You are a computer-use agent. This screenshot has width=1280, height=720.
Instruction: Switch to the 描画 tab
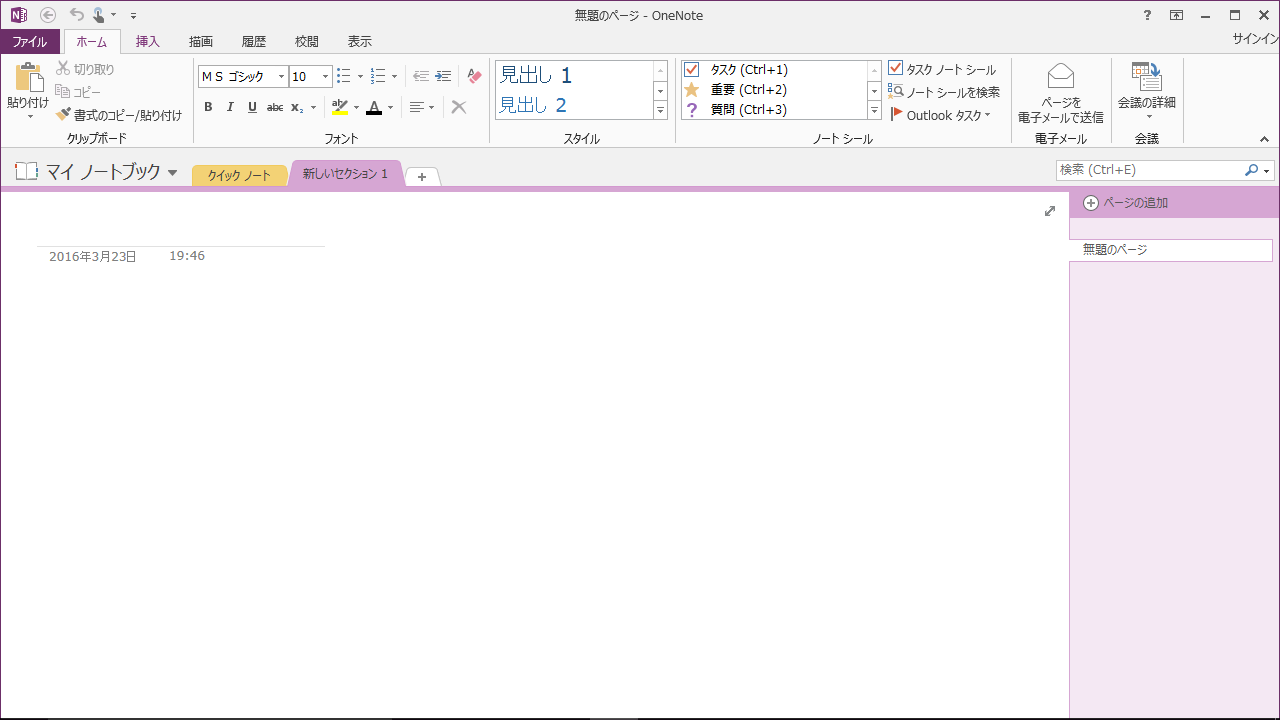coord(201,42)
